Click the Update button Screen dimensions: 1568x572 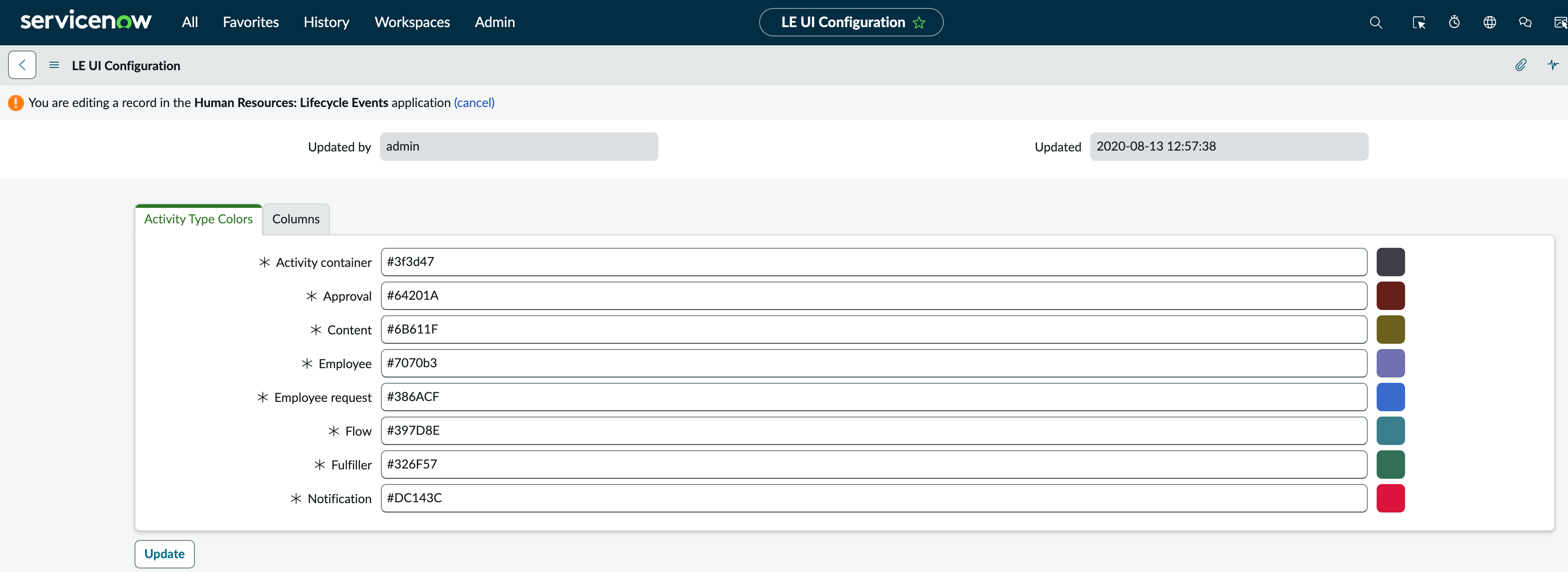pyautogui.click(x=164, y=554)
